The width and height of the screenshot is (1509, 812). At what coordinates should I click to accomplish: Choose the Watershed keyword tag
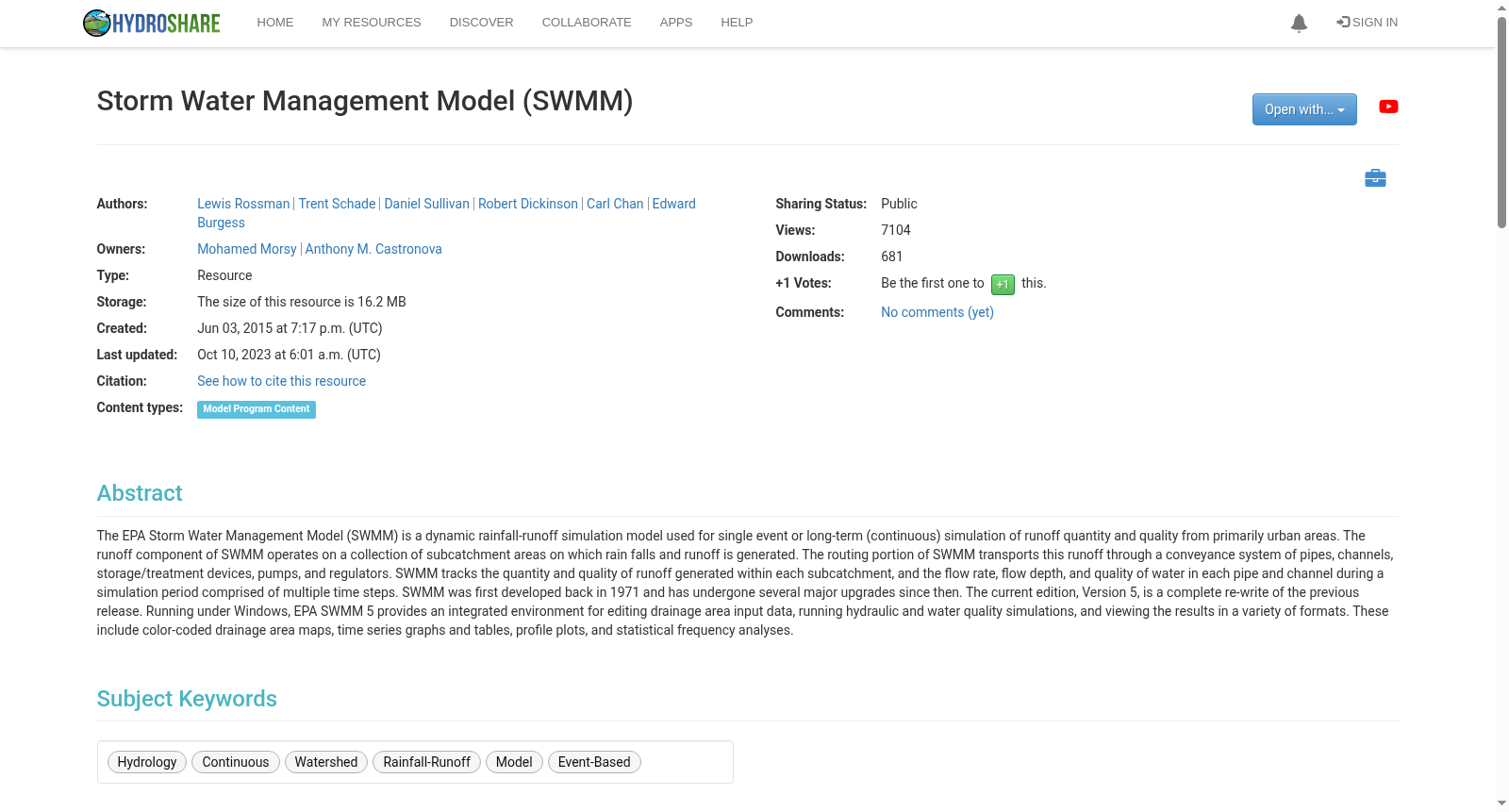tap(326, 762)
